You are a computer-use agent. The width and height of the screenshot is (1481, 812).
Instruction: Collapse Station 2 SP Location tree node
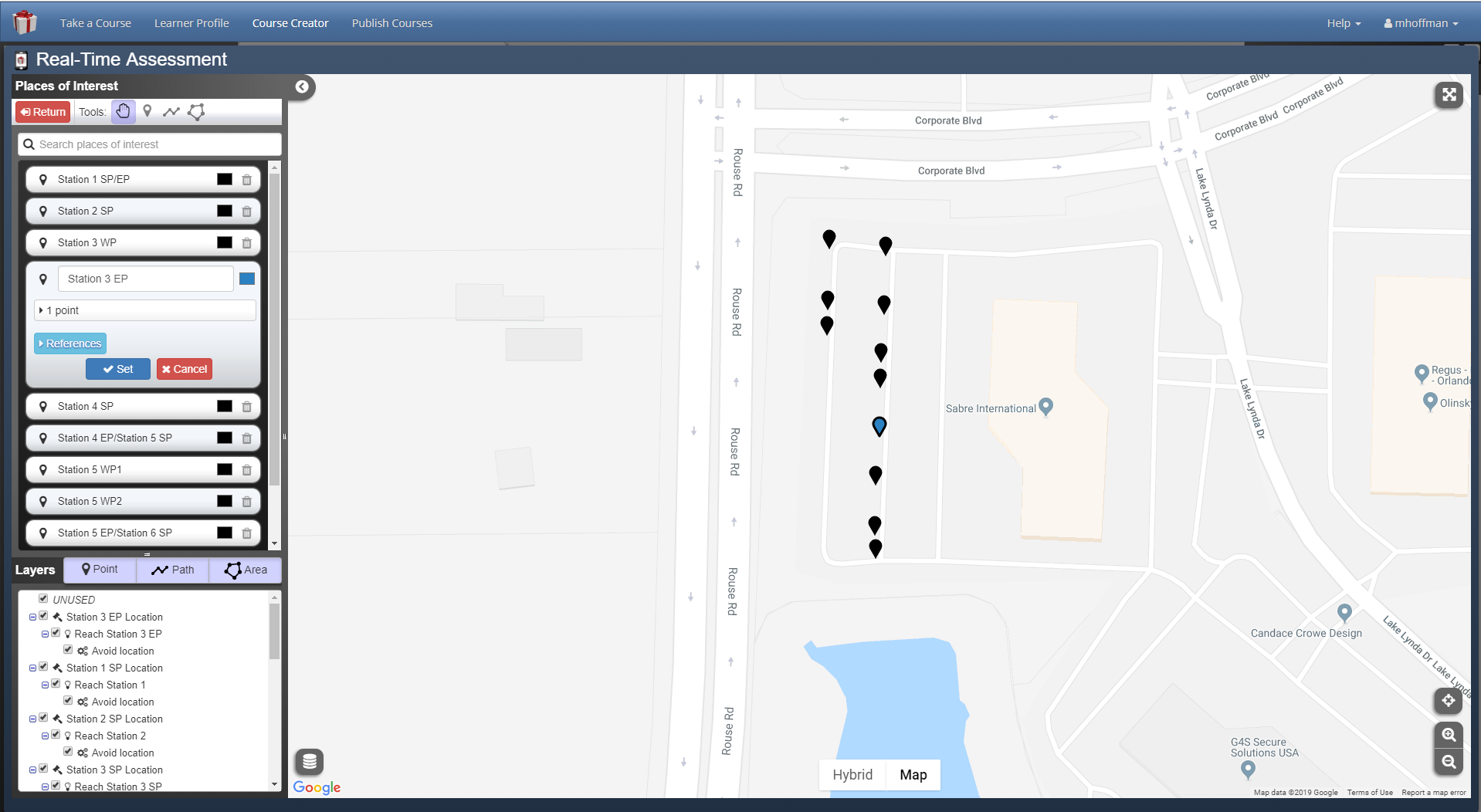point(32,719)
